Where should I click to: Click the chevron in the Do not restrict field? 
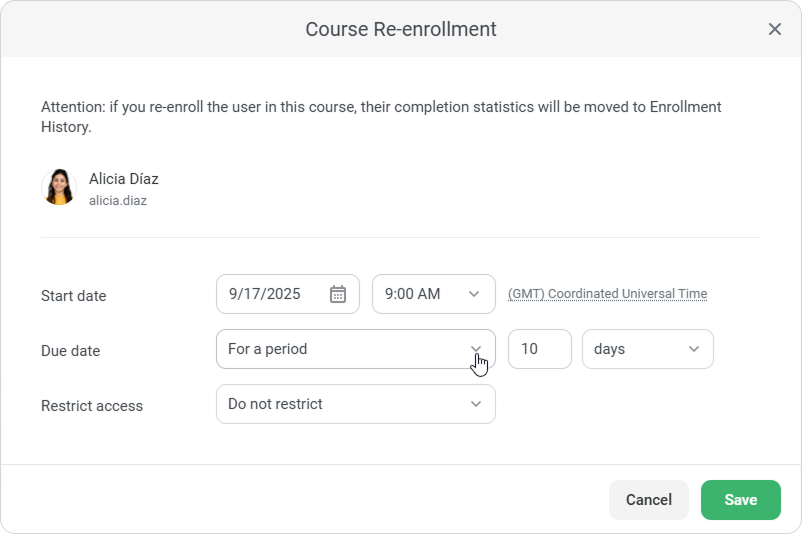(x=476, y=404)
